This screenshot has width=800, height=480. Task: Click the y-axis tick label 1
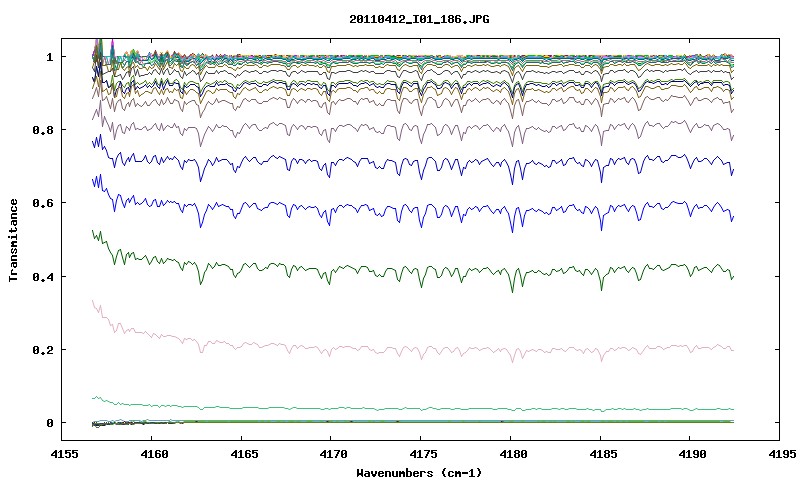click(49, 57)
